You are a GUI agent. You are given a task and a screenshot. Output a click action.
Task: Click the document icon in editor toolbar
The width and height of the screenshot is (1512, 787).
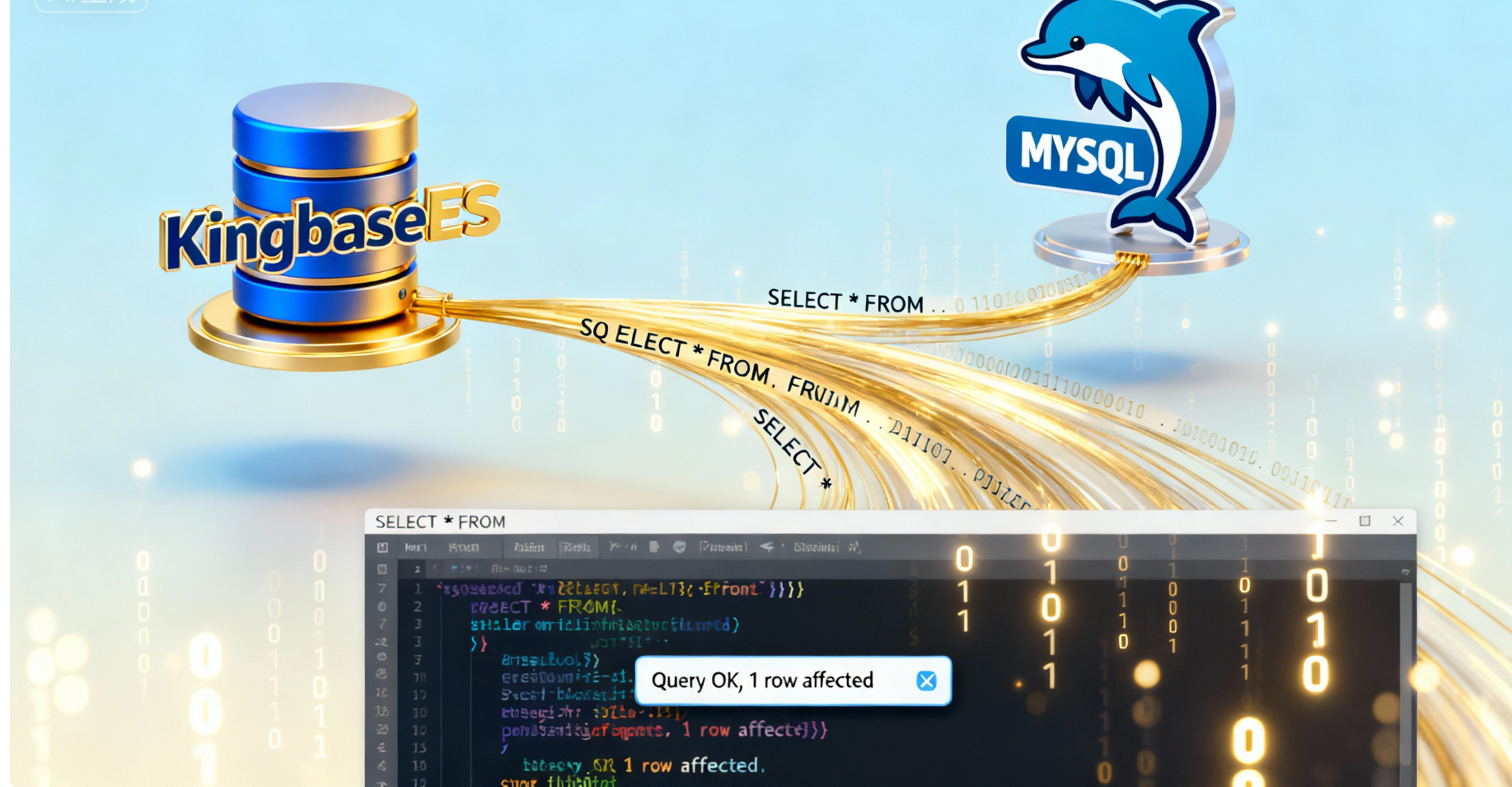click(x=654, y=546)
